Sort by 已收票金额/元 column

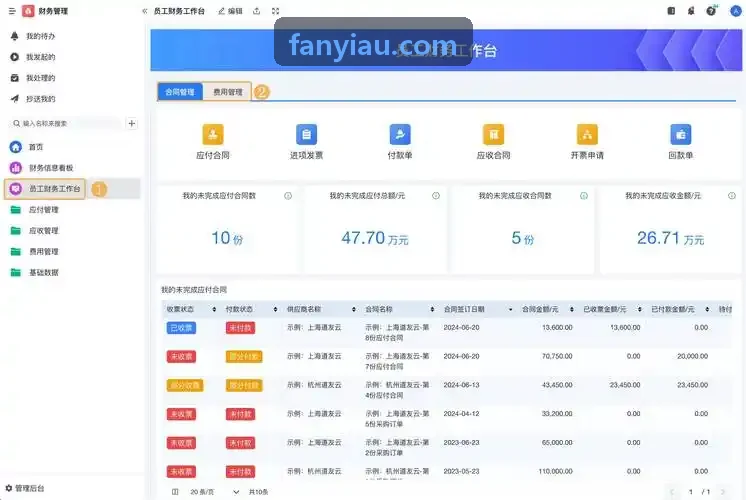pyautogui.click(x=640, y=309)
